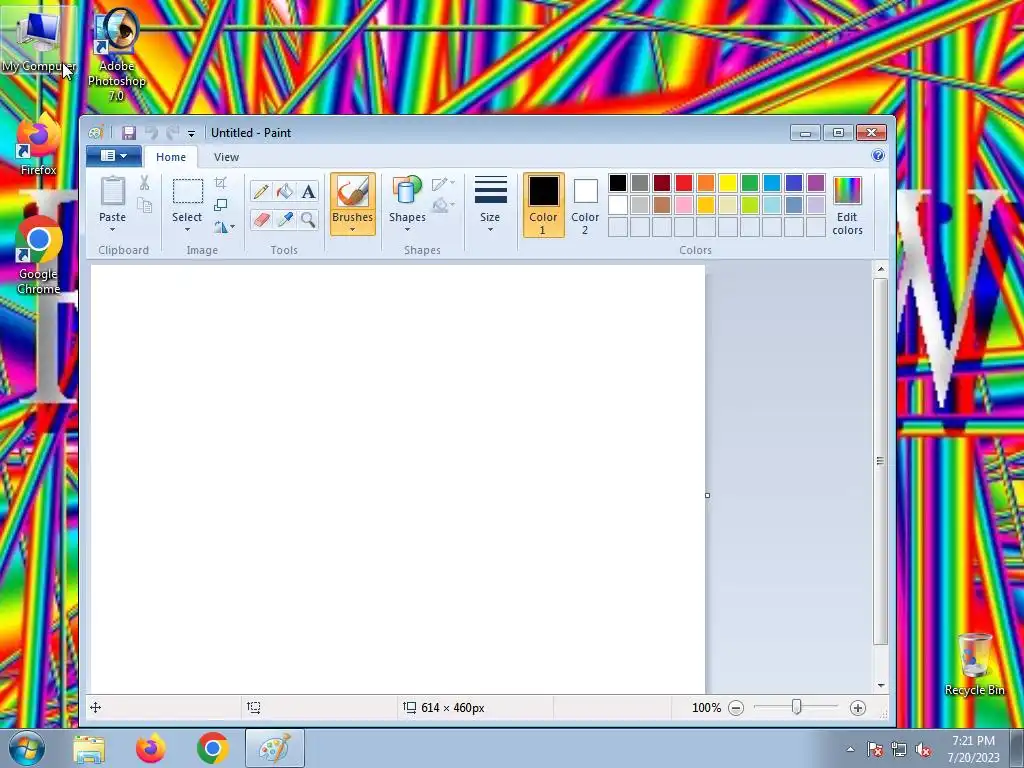Click the Redo arrow in title bar
1024x768 pixels.
click(172, 133)
